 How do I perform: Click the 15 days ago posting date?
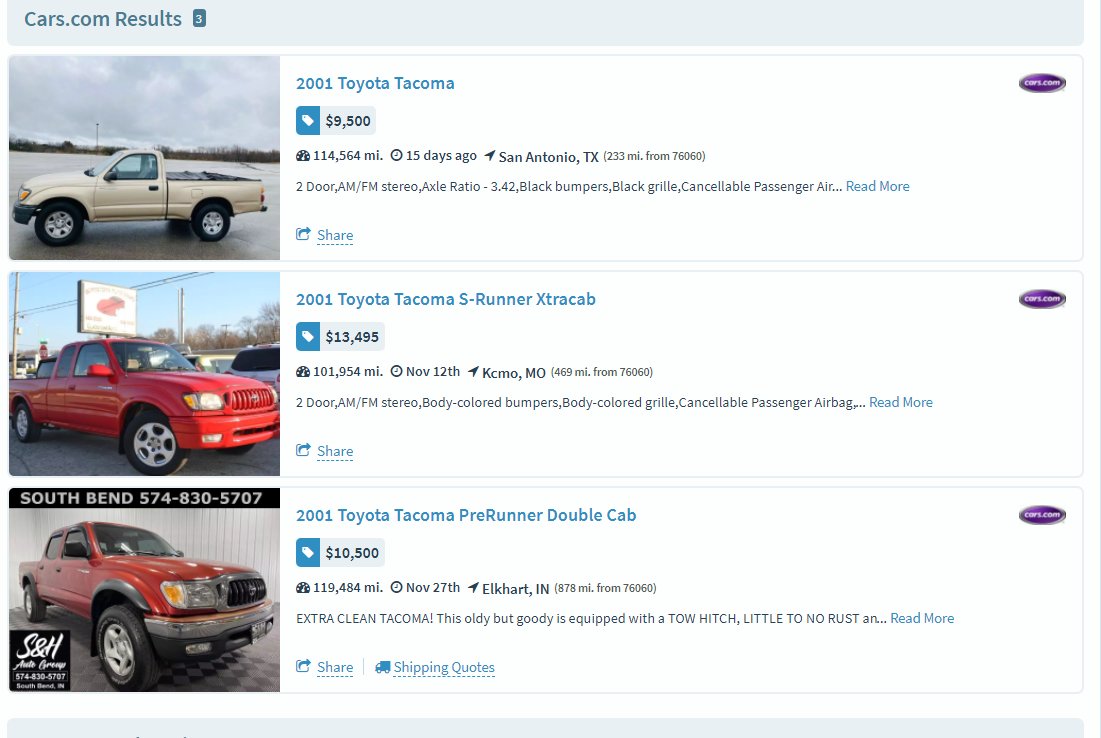441,156
